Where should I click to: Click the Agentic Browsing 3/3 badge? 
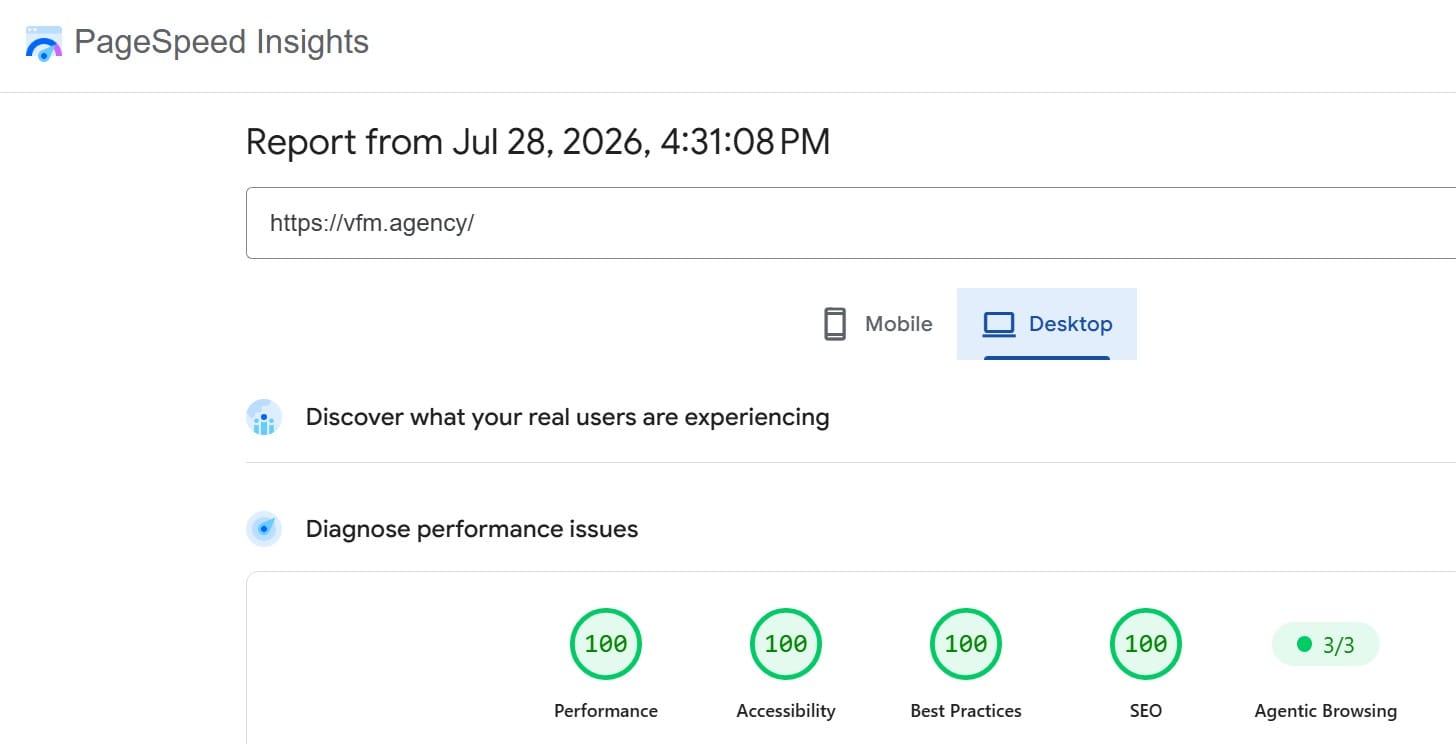click(x=1326, y=645)
